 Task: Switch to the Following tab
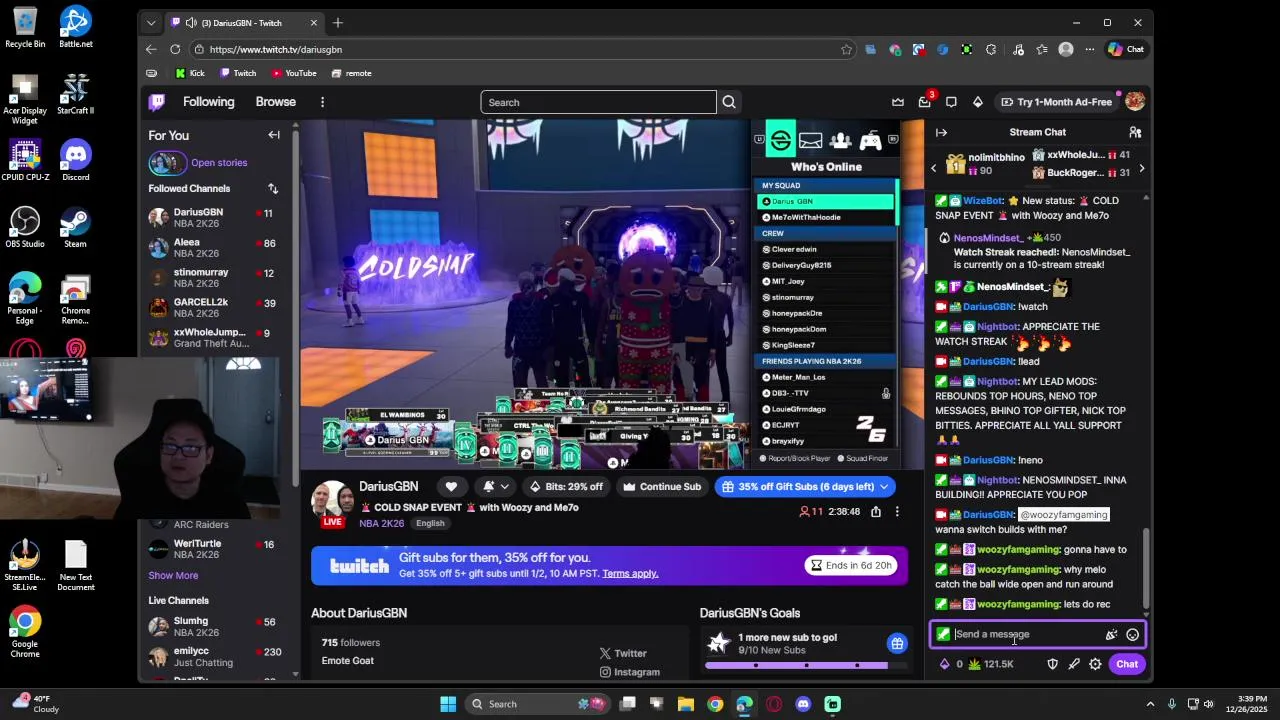(x=208, y=102)
